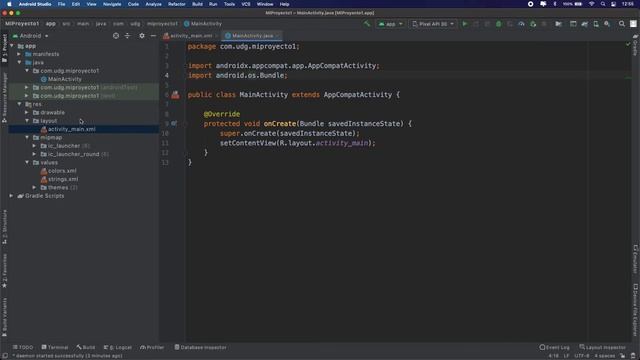640x360 pixels.
Task: Click the Collapse All icon in Project panel
Action: (128, 36)
